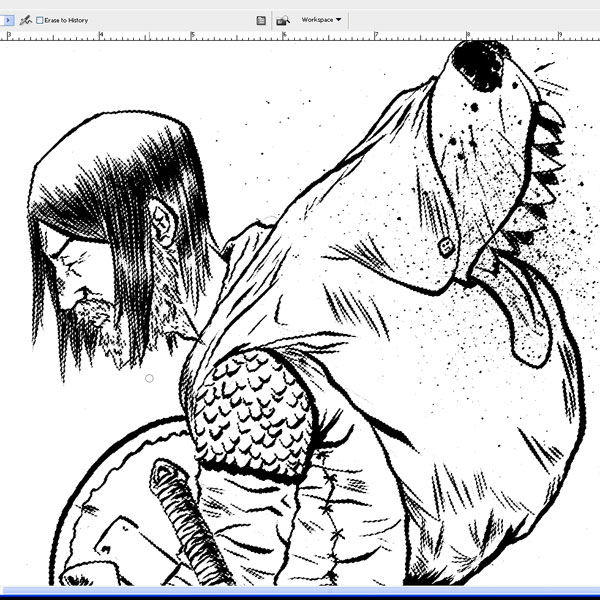This screenshot has height=600, width=600.
Task: Click the man's ear in the drawing
Action: 163,224
